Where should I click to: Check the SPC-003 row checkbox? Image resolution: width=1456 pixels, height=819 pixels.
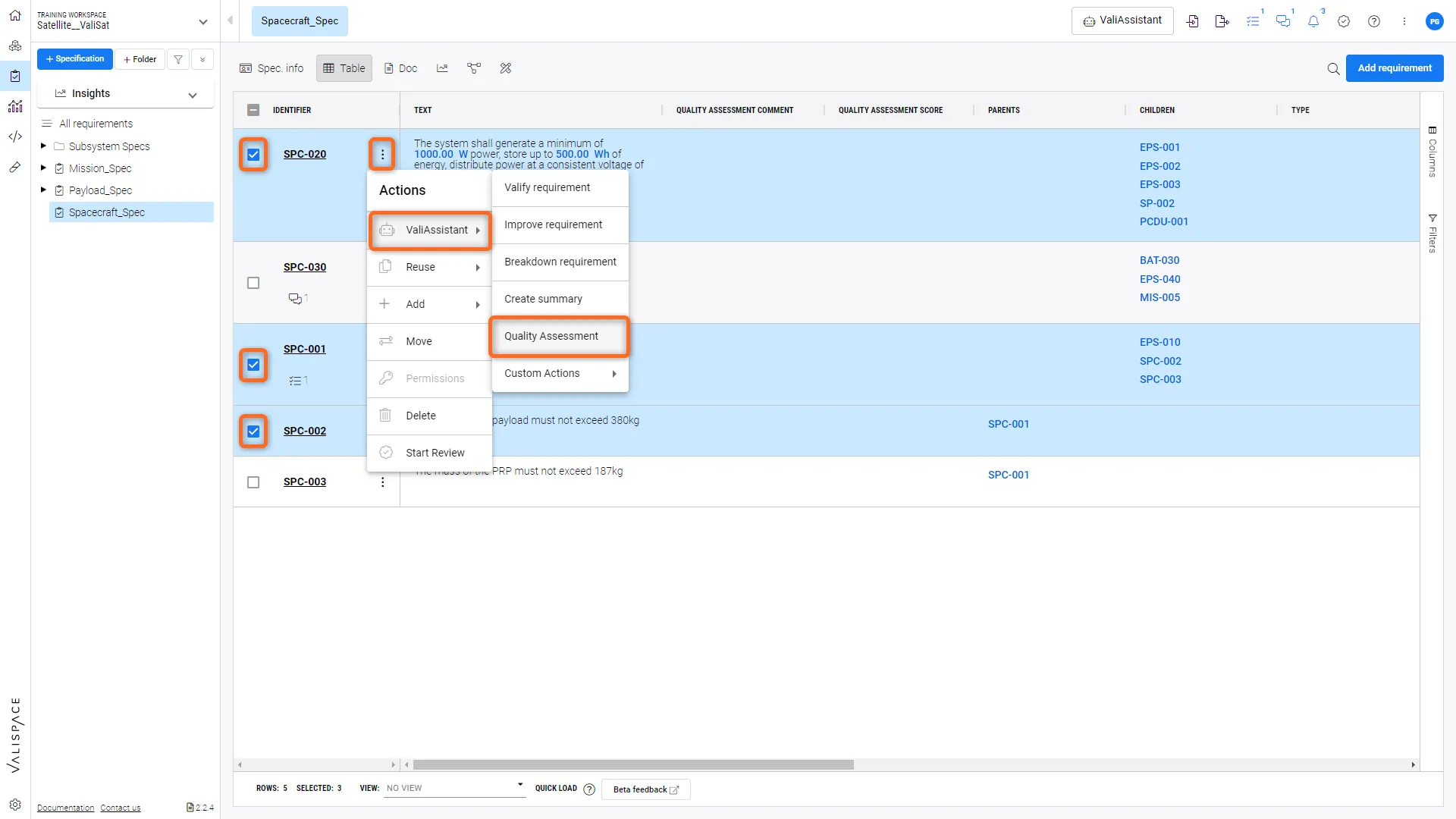tap(253, 482)
